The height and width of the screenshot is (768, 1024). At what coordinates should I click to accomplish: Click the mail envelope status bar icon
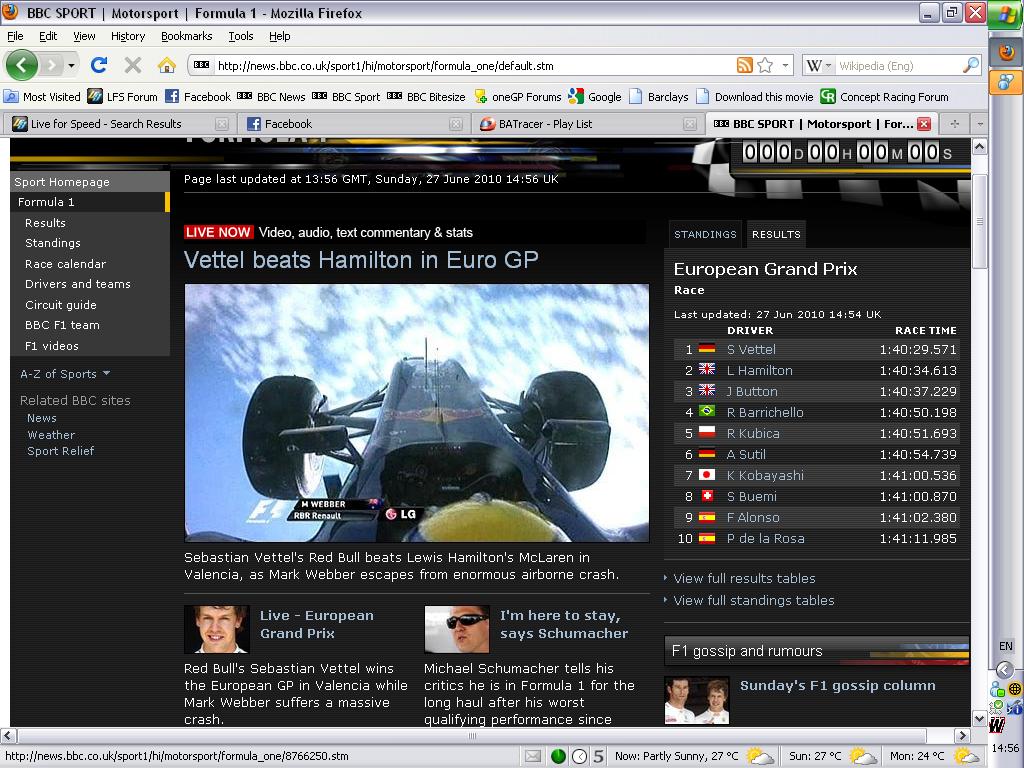click(x=533, y=756)
